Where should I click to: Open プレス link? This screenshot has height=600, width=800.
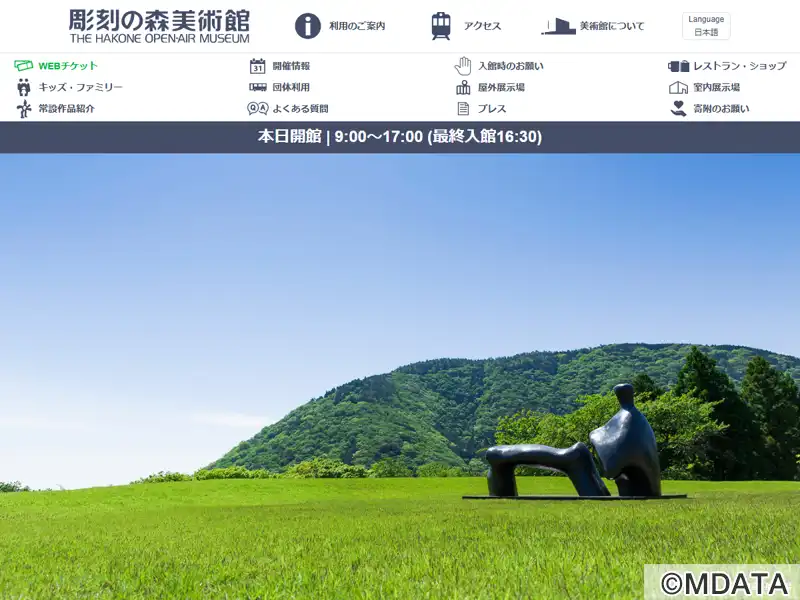492,109
